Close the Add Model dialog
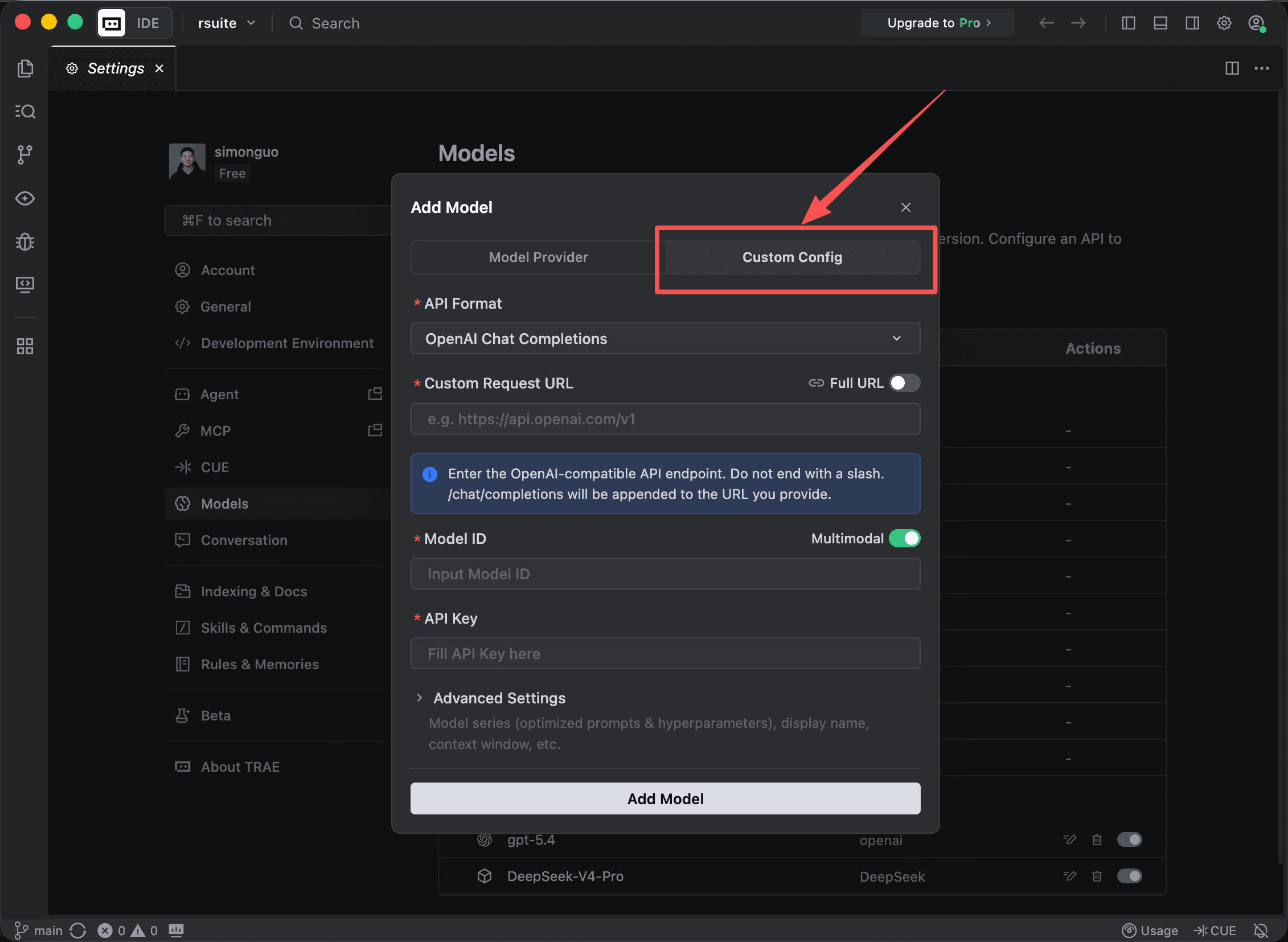Image resolution: width=1288 pixels, height=942 pixels. coord(905,207)
